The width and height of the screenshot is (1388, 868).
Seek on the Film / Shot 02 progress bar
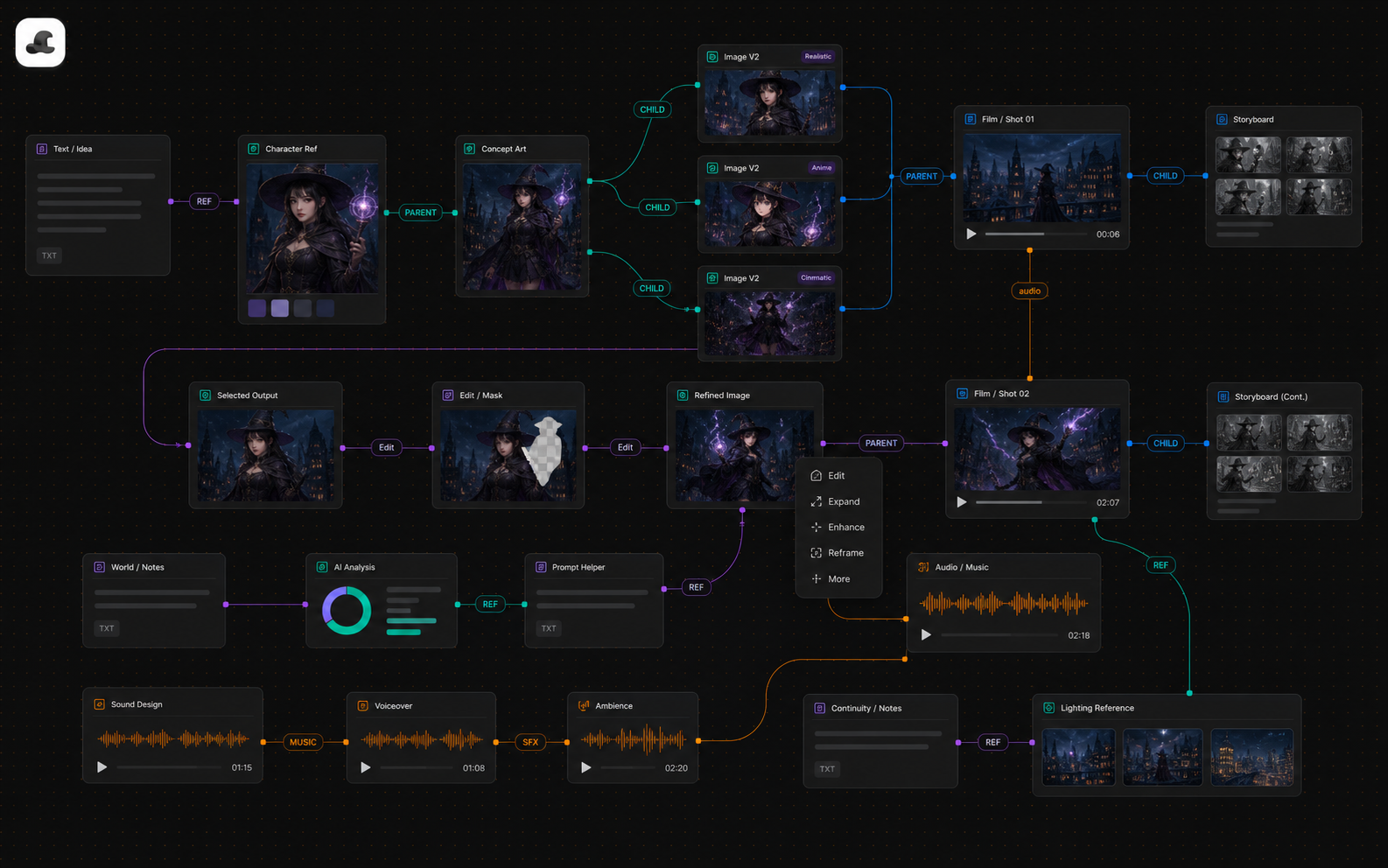(1031, 502)
